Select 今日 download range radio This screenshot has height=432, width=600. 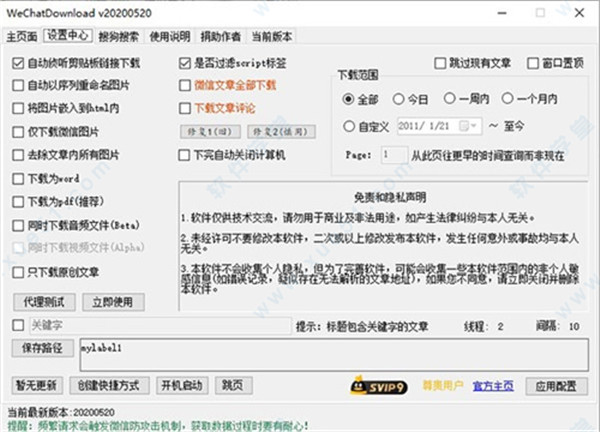point(398,99)
